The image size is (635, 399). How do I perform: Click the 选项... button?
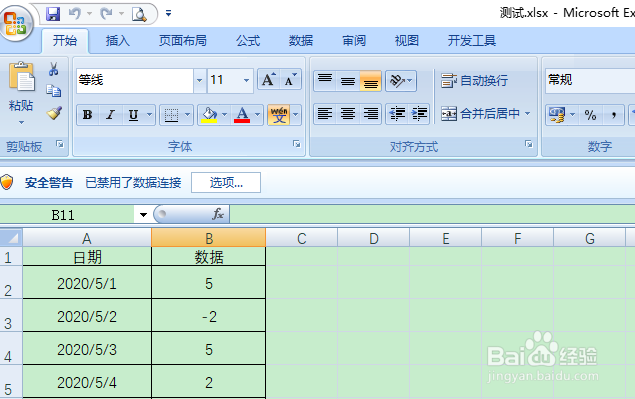point(226,183)
